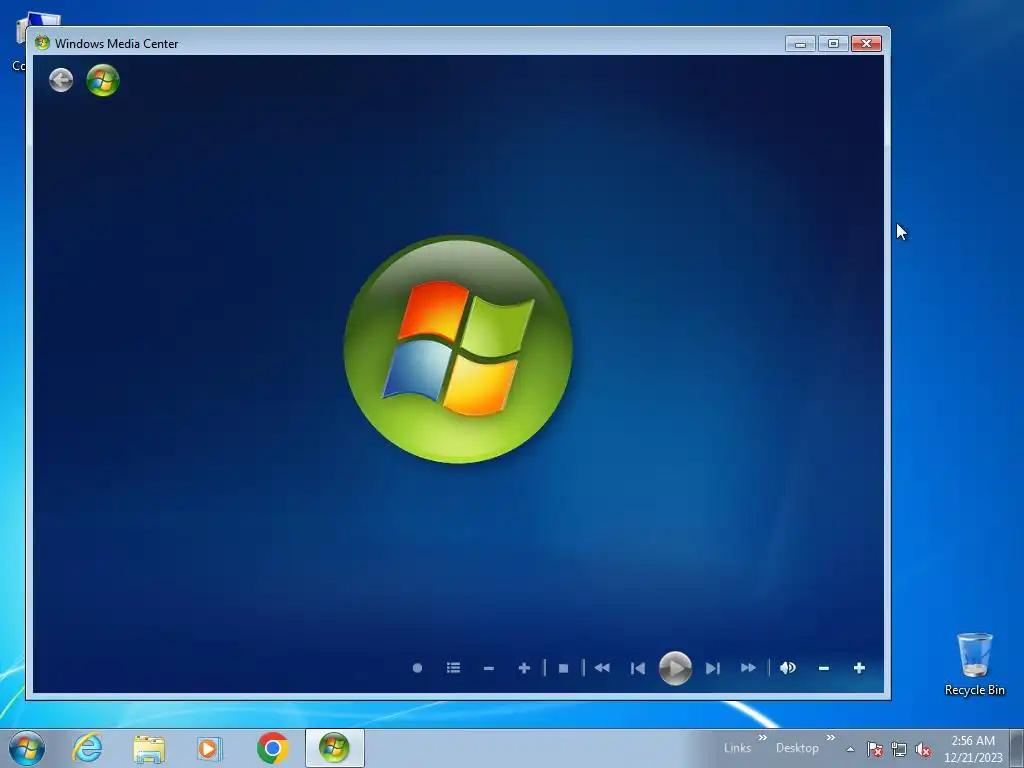Open Windows Explorer folder icon on taskbar

[x=149, y=748]
